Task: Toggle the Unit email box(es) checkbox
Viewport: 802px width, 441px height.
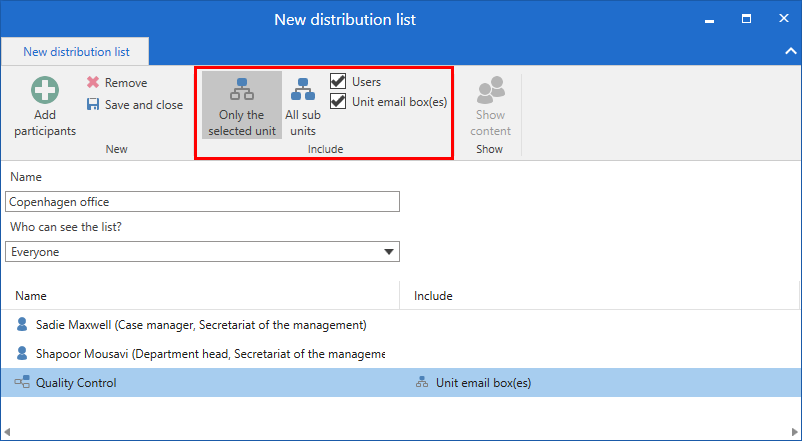Action: (x=338, y=101)
